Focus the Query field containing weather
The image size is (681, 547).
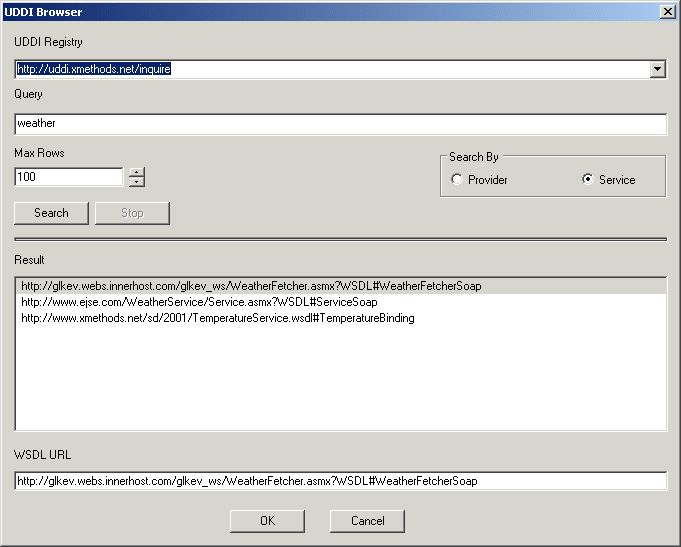click(340, 123)
